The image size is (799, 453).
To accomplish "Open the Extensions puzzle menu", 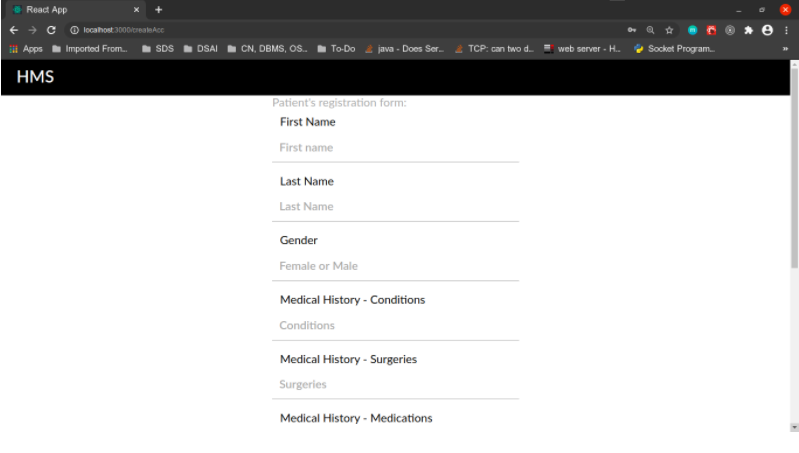I will [x=749, y=30].
